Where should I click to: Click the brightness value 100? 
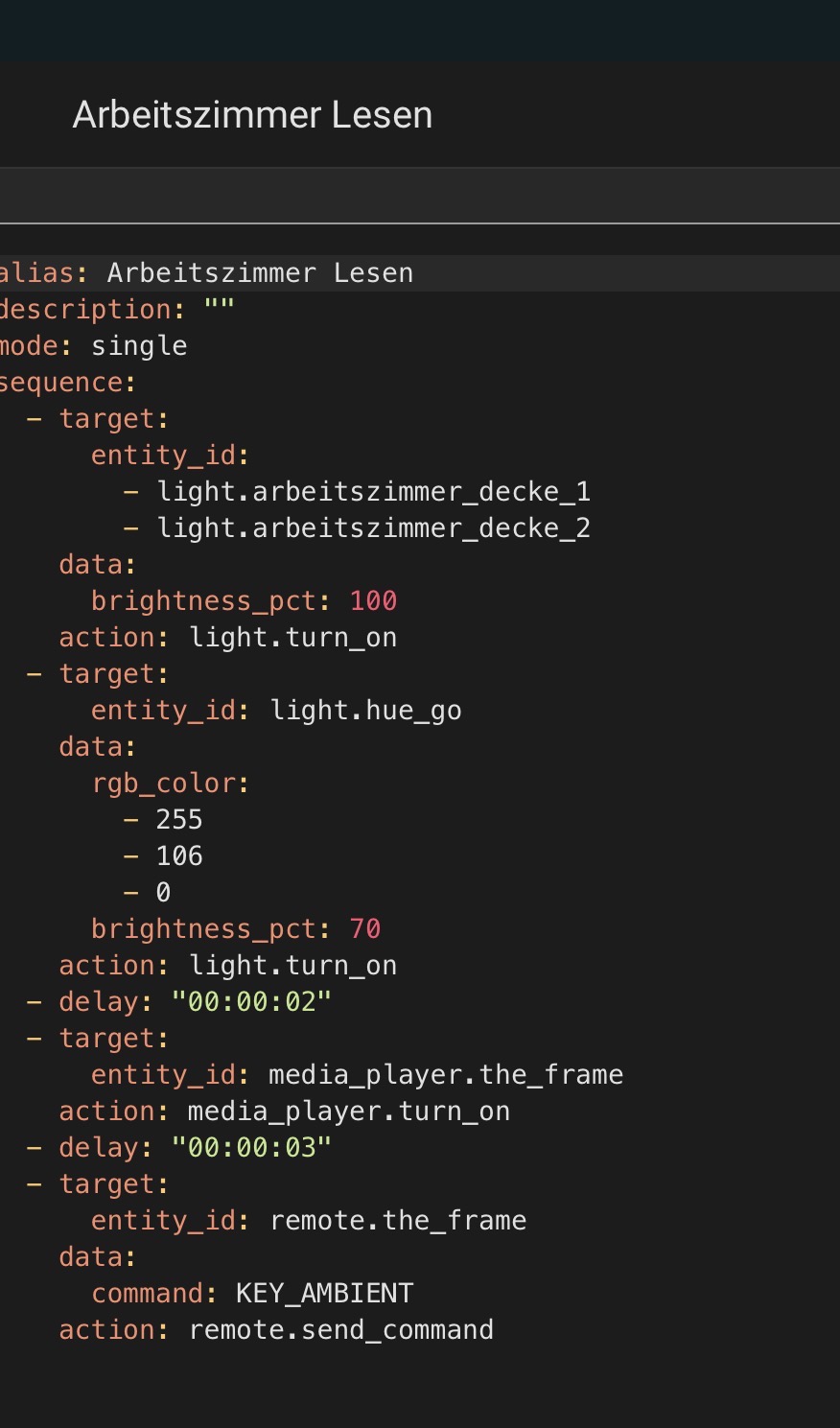coord(373,601)
